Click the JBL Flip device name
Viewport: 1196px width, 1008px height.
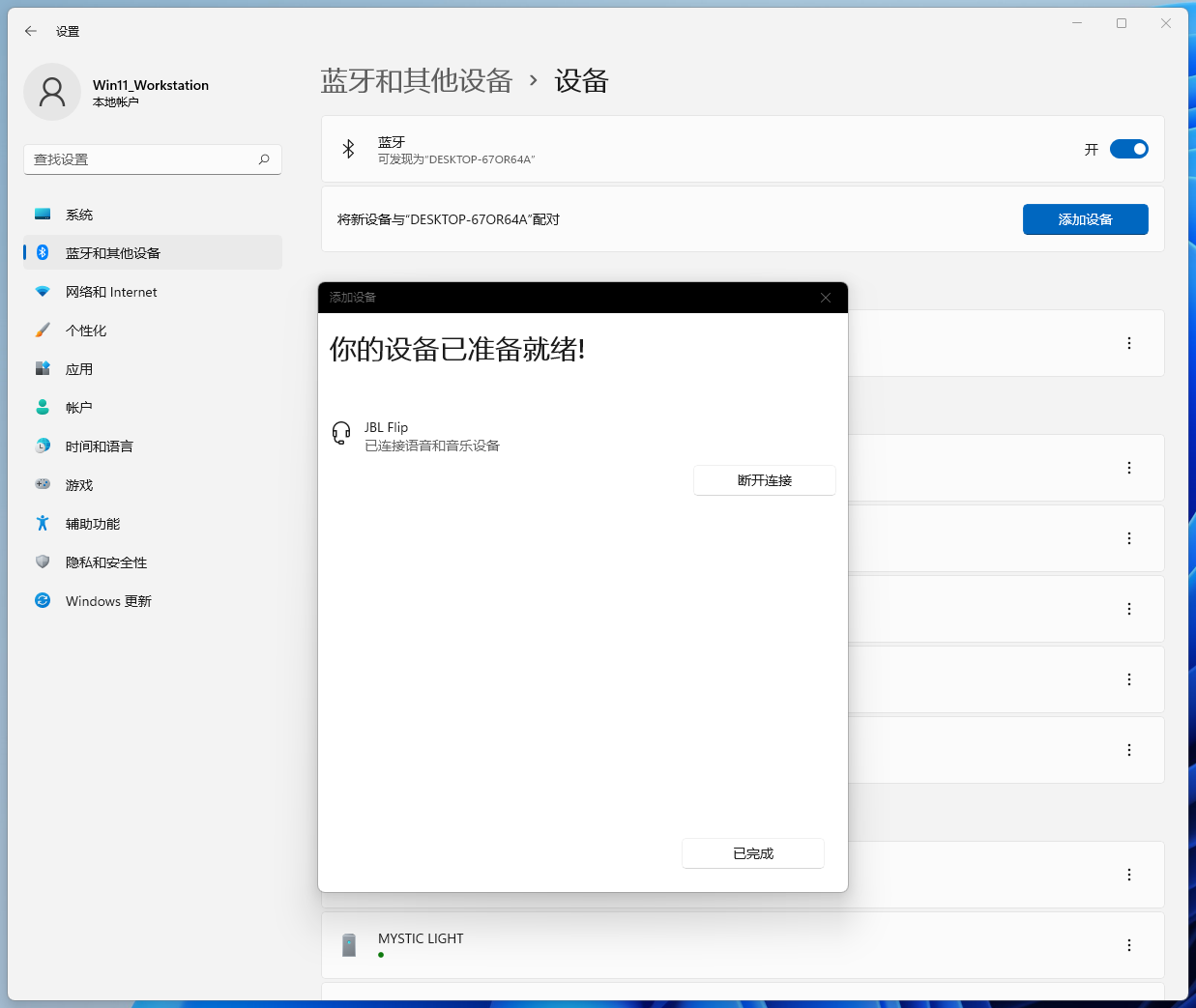coord(386,427)
